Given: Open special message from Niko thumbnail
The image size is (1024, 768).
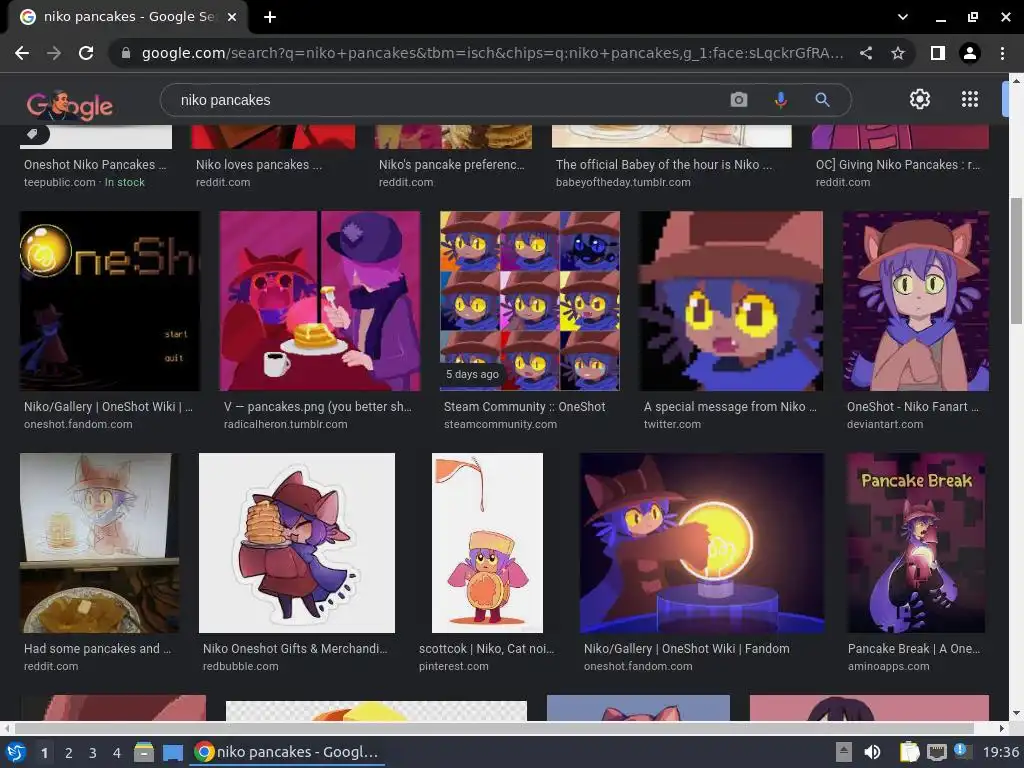Looking at the screenshot, I should point(731,300).
